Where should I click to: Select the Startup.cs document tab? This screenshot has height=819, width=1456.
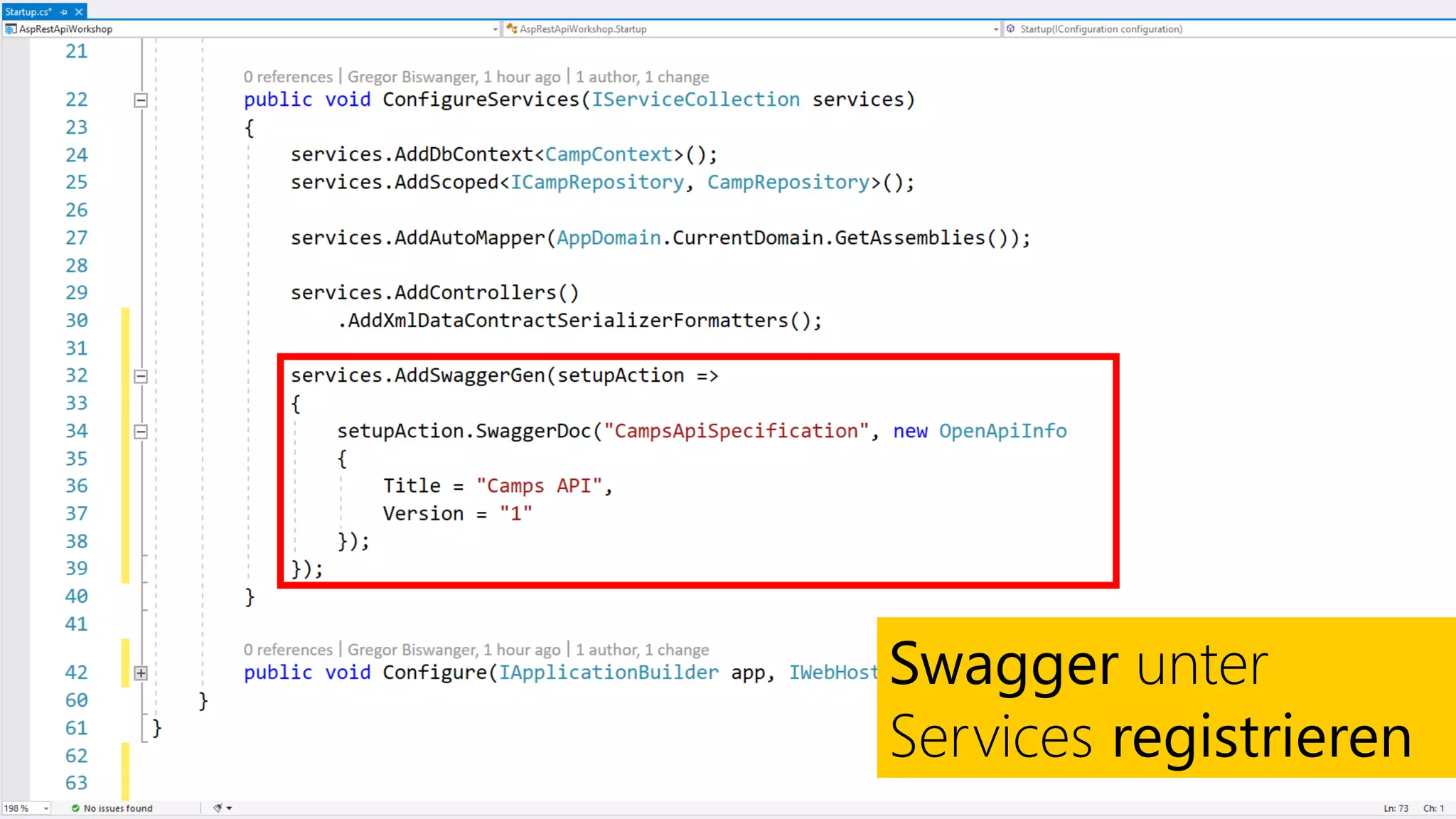tap(28, 11)
